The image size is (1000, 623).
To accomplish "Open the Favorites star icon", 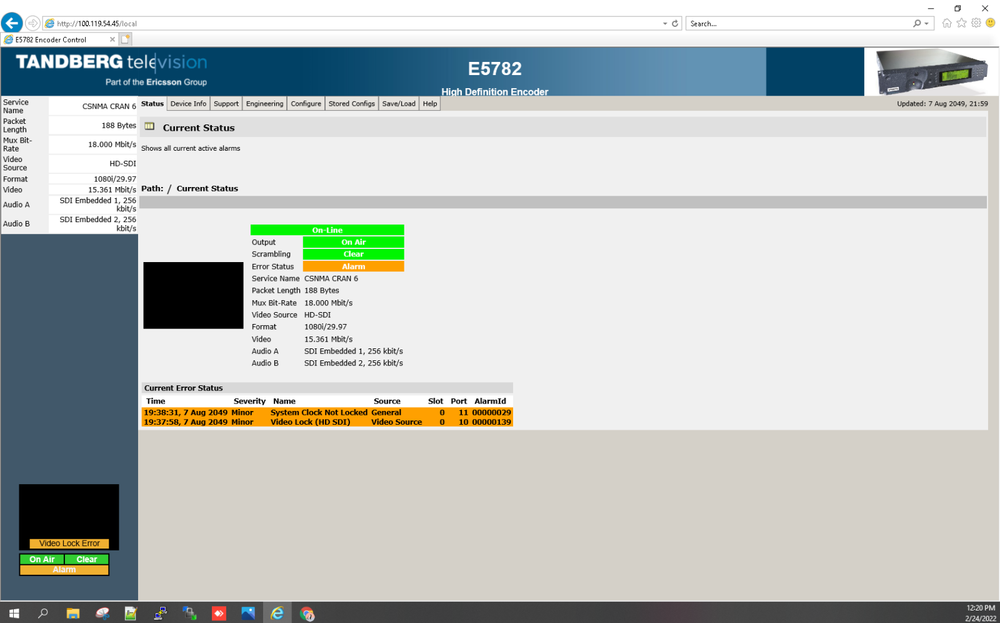I will pyautogui.click(x=961, y=23).
